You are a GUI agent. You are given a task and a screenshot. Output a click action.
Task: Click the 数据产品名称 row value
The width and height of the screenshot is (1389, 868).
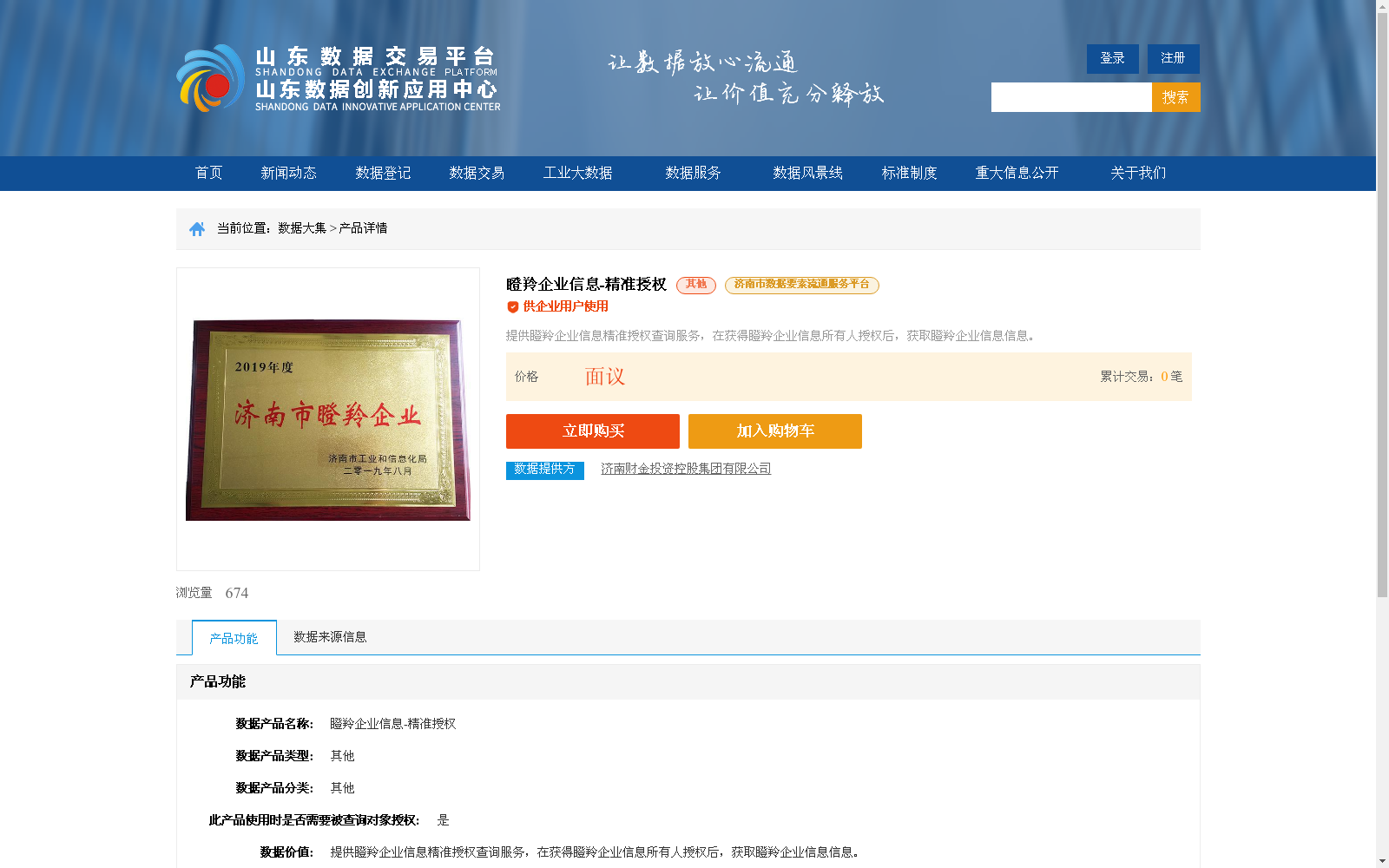tap(393, 724)
